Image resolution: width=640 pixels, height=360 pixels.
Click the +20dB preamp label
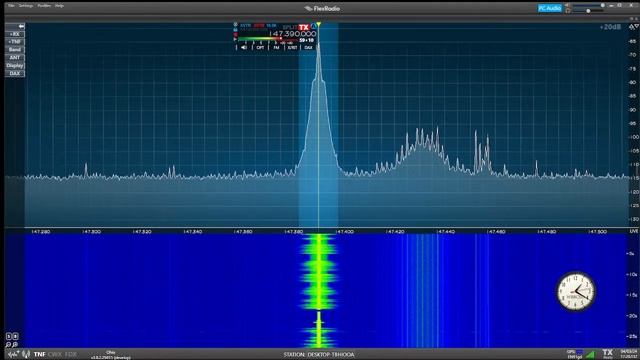pyautogui.click(x=610, y=27)
